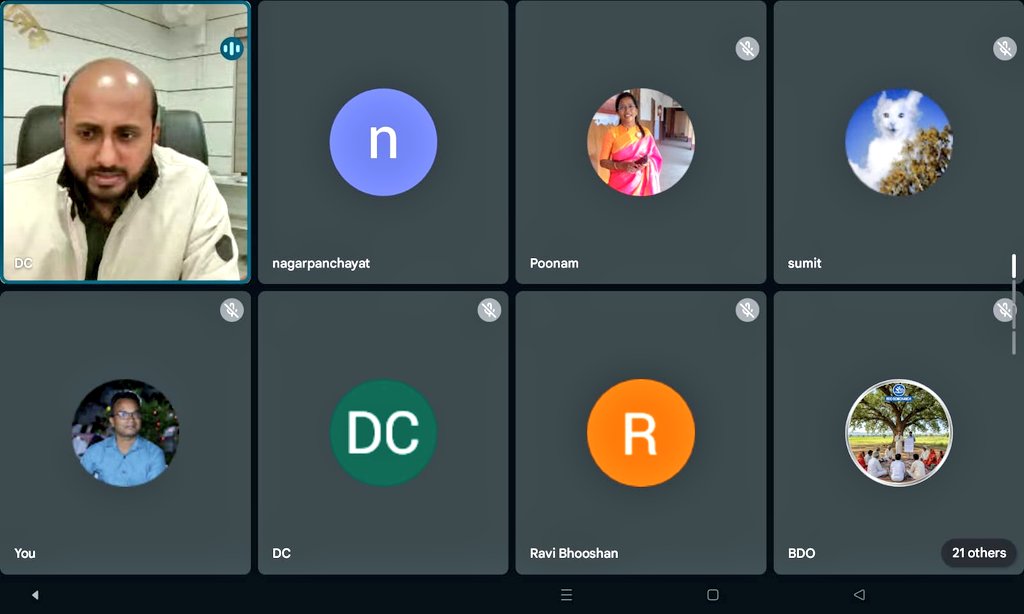
Task: Click the muted mic icon on Poonam's tile
Action: 747,48
